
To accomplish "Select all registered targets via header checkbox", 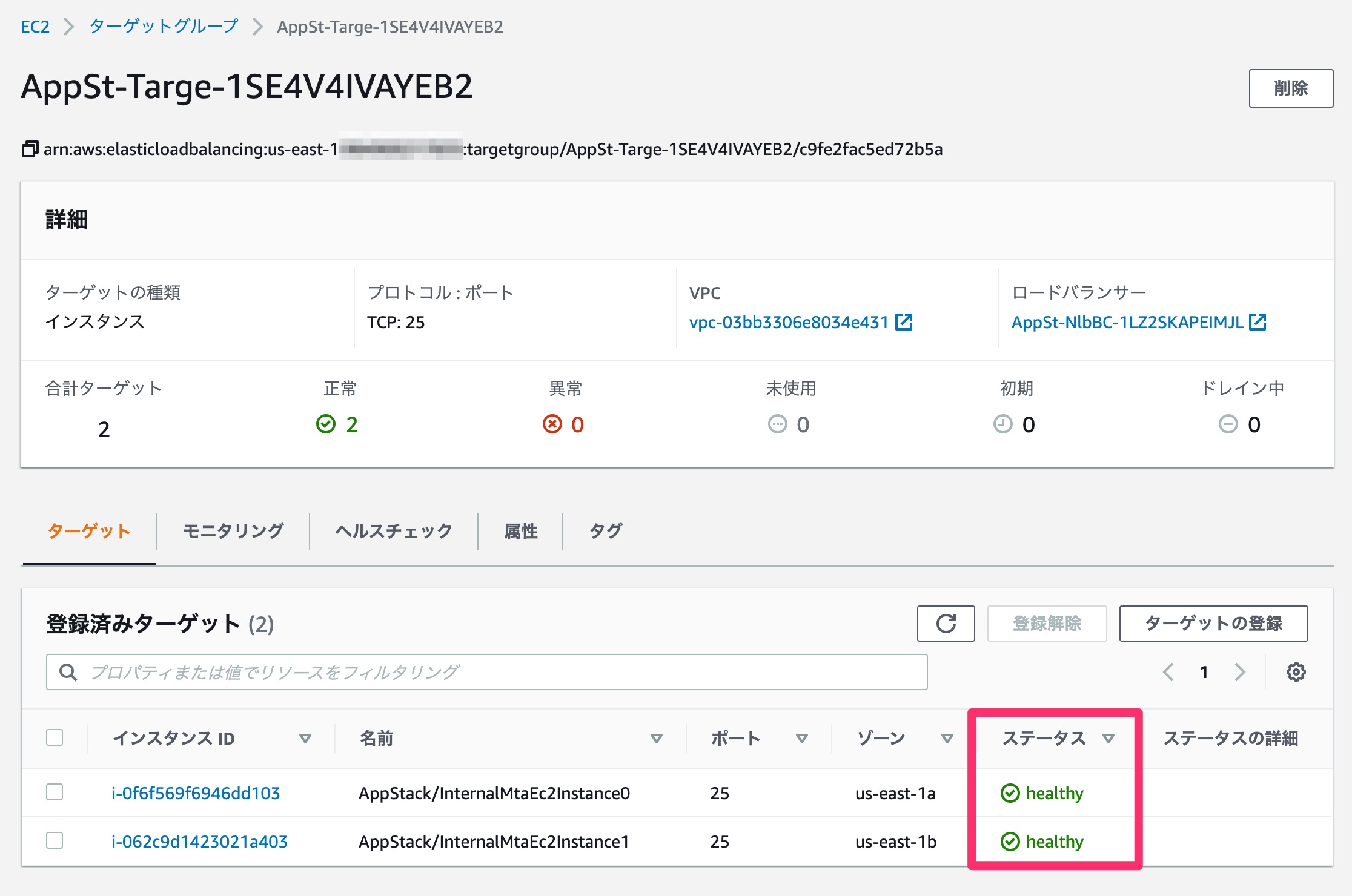I will (55, 737).
